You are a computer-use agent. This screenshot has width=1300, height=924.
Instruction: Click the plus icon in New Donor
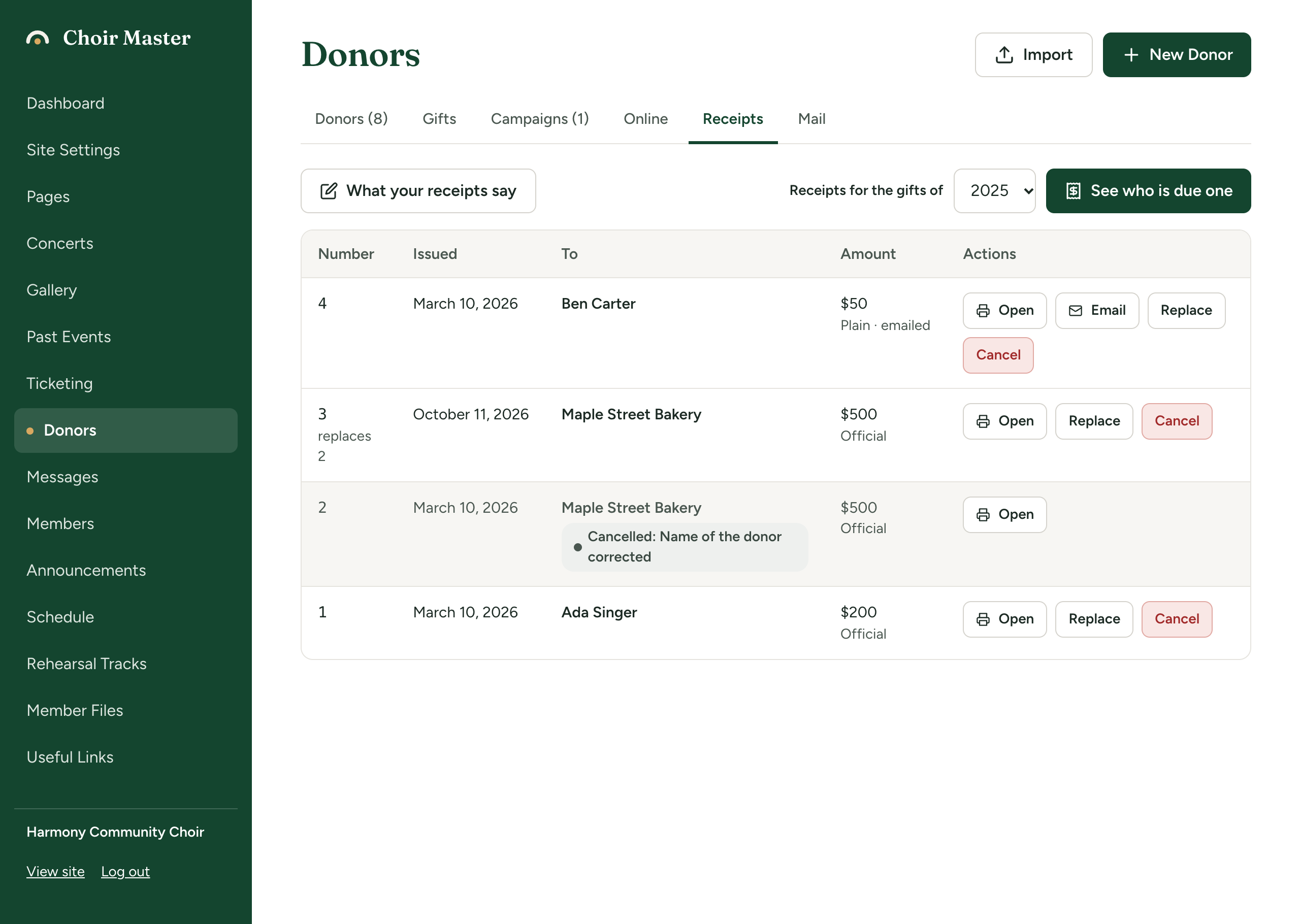click(1131, 55)
